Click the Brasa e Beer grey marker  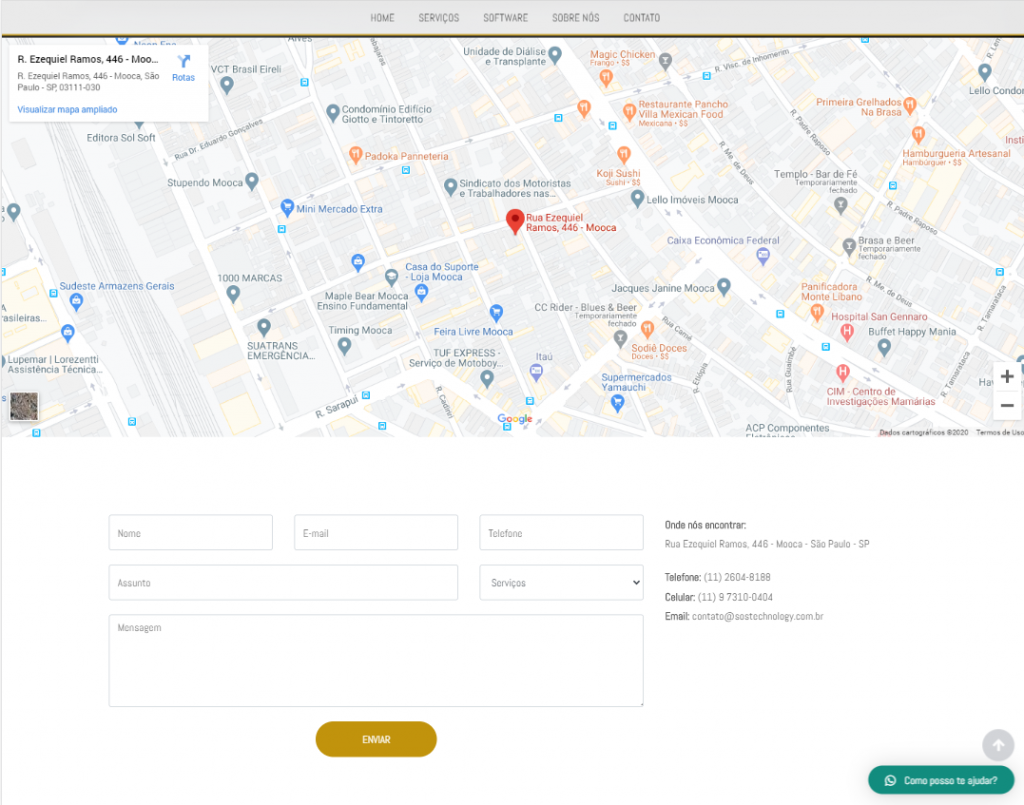click(x=849, y=247)
